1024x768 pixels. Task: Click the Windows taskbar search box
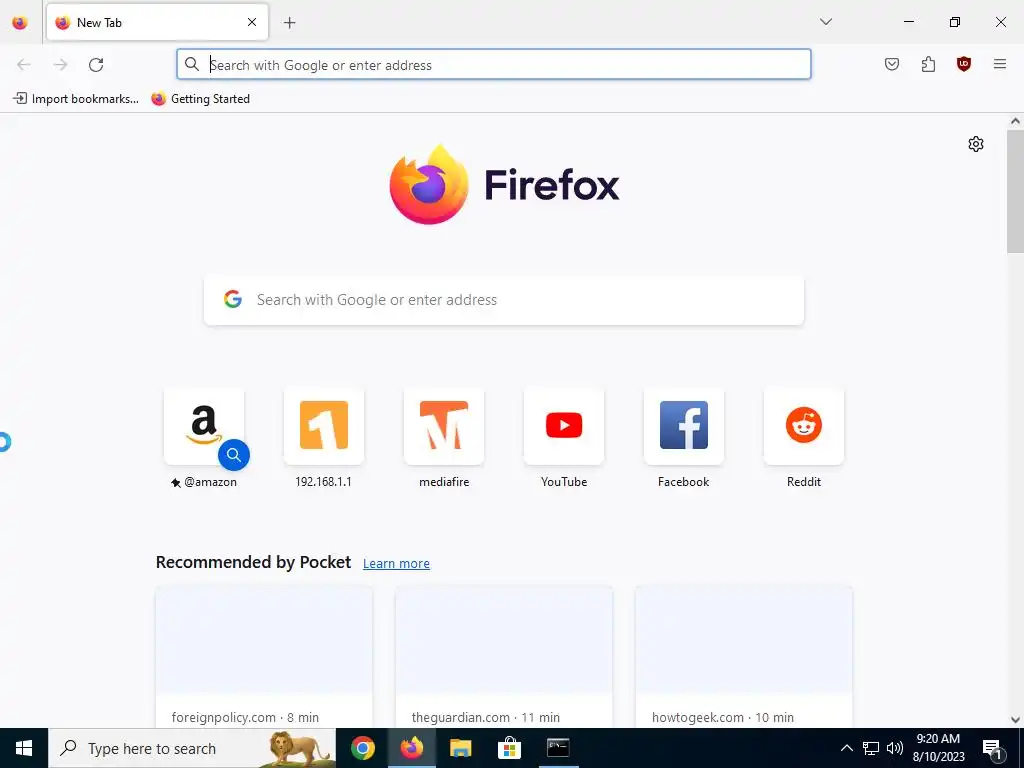tap(192, 748)
